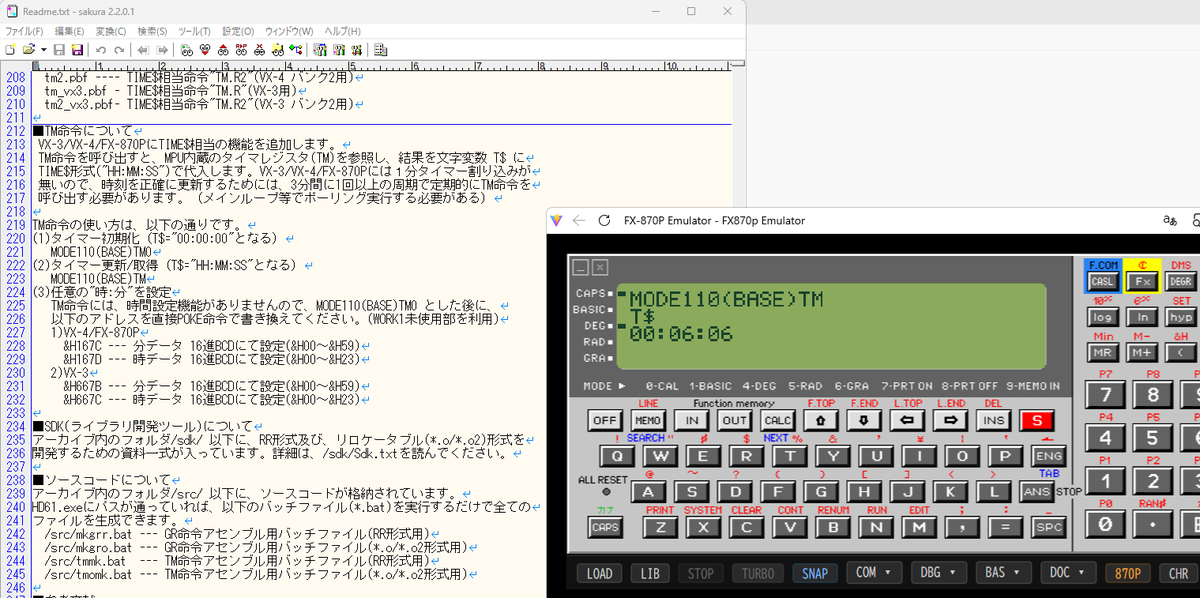Viewport: 1200px width, 598px height.
Task: Open the DOC dropdown in emulator bar
Action: tap(1067, 573)
